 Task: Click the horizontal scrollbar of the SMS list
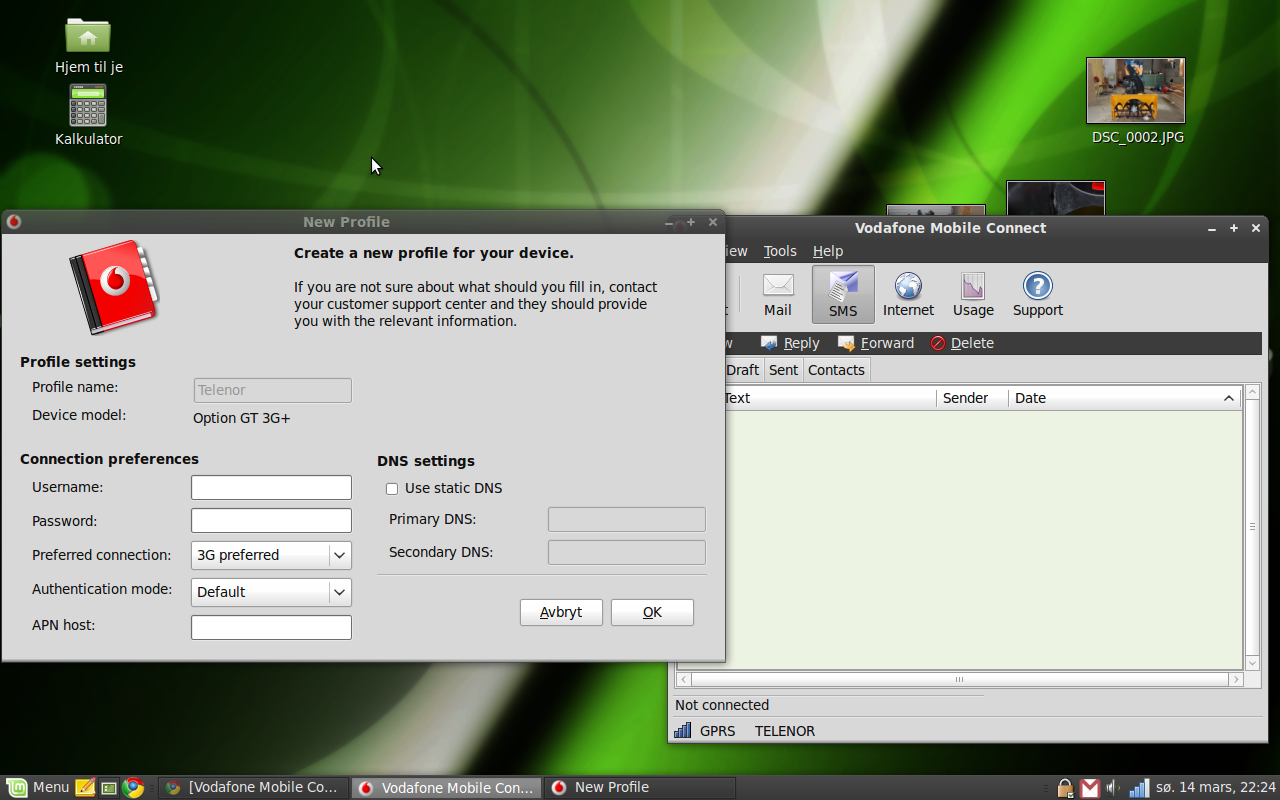(x=959, y=680)
